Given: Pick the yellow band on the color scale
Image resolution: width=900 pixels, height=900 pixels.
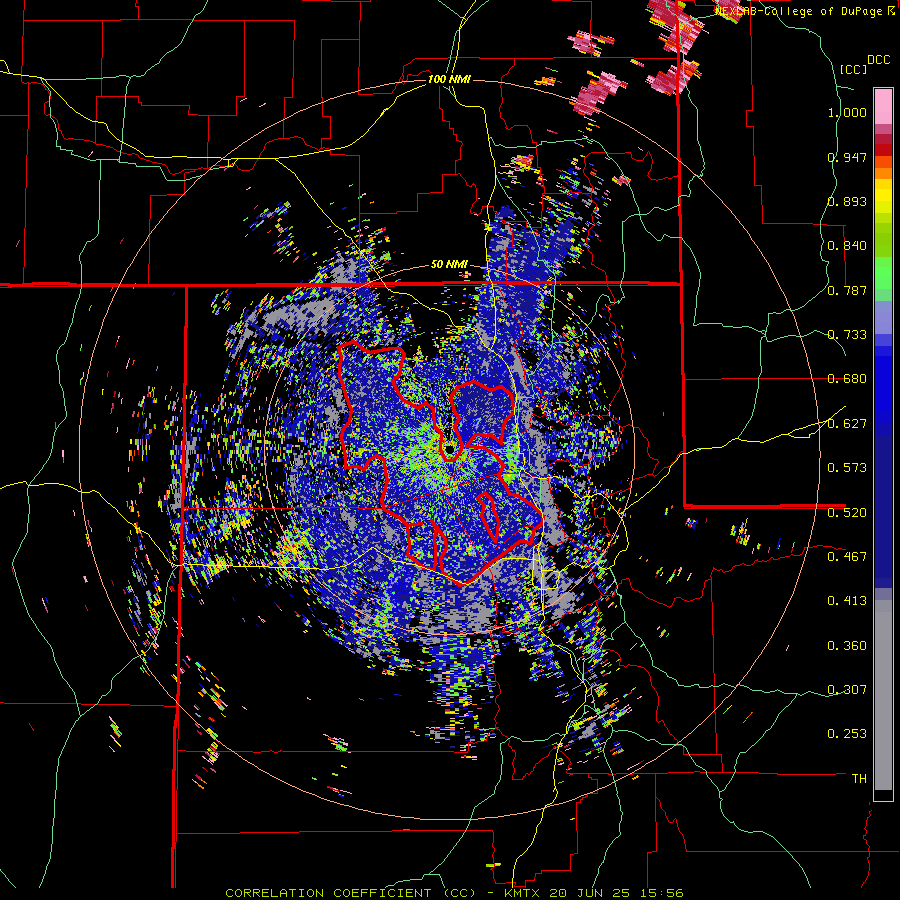Looking at the screenshot, I should tap(883, 197).
